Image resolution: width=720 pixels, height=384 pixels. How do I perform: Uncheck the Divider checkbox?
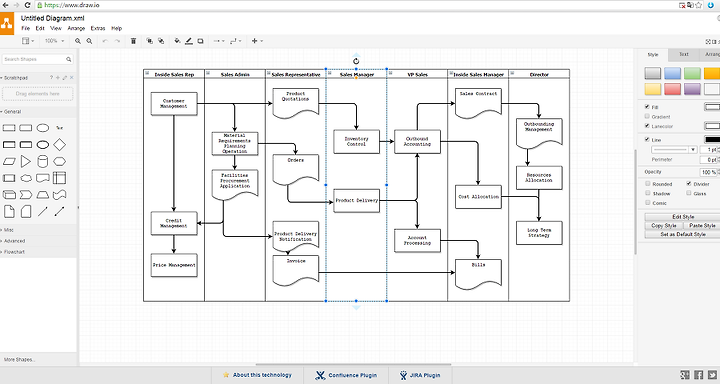coord(689,183)
